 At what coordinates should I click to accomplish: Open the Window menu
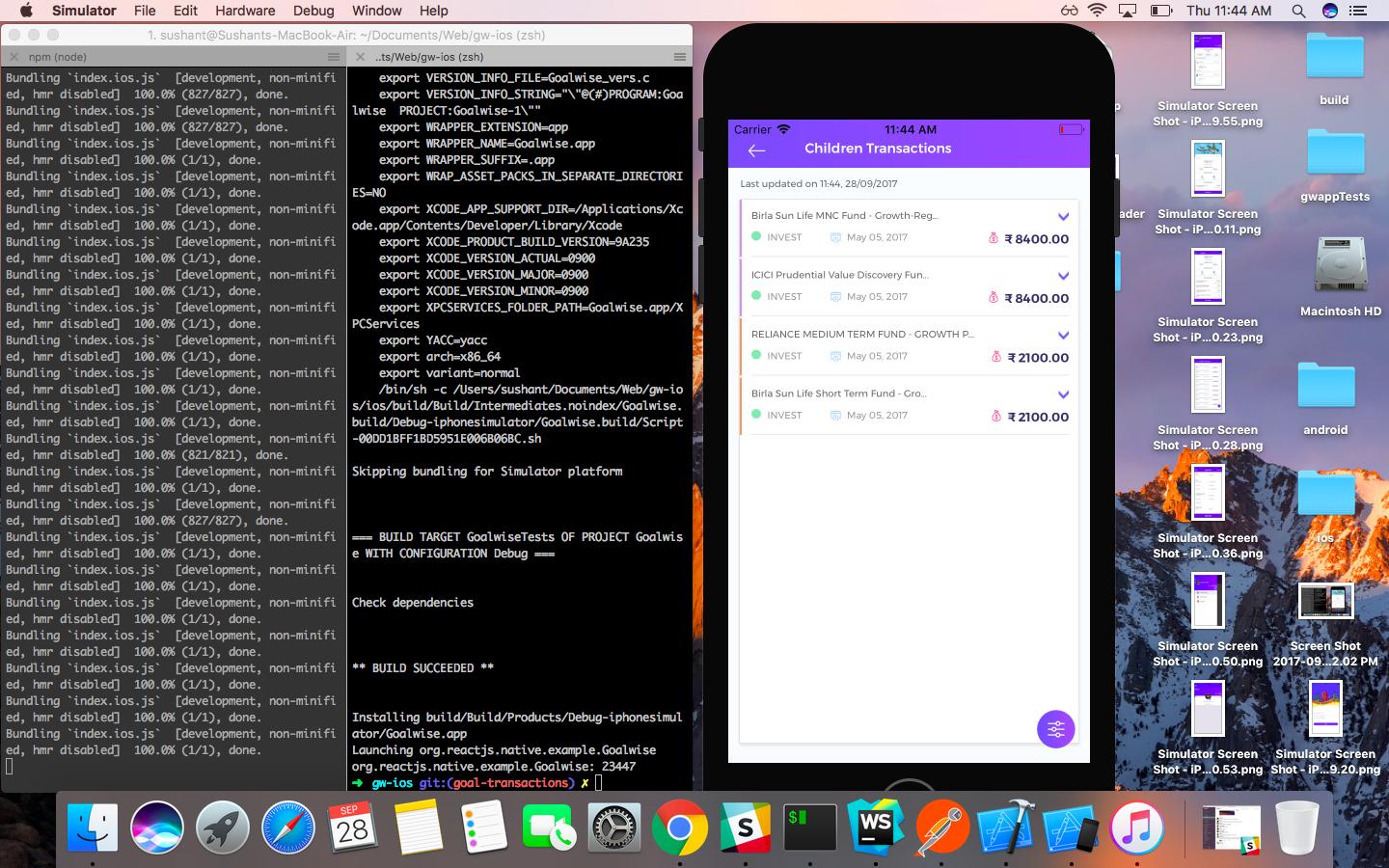[x=376, y=11]
